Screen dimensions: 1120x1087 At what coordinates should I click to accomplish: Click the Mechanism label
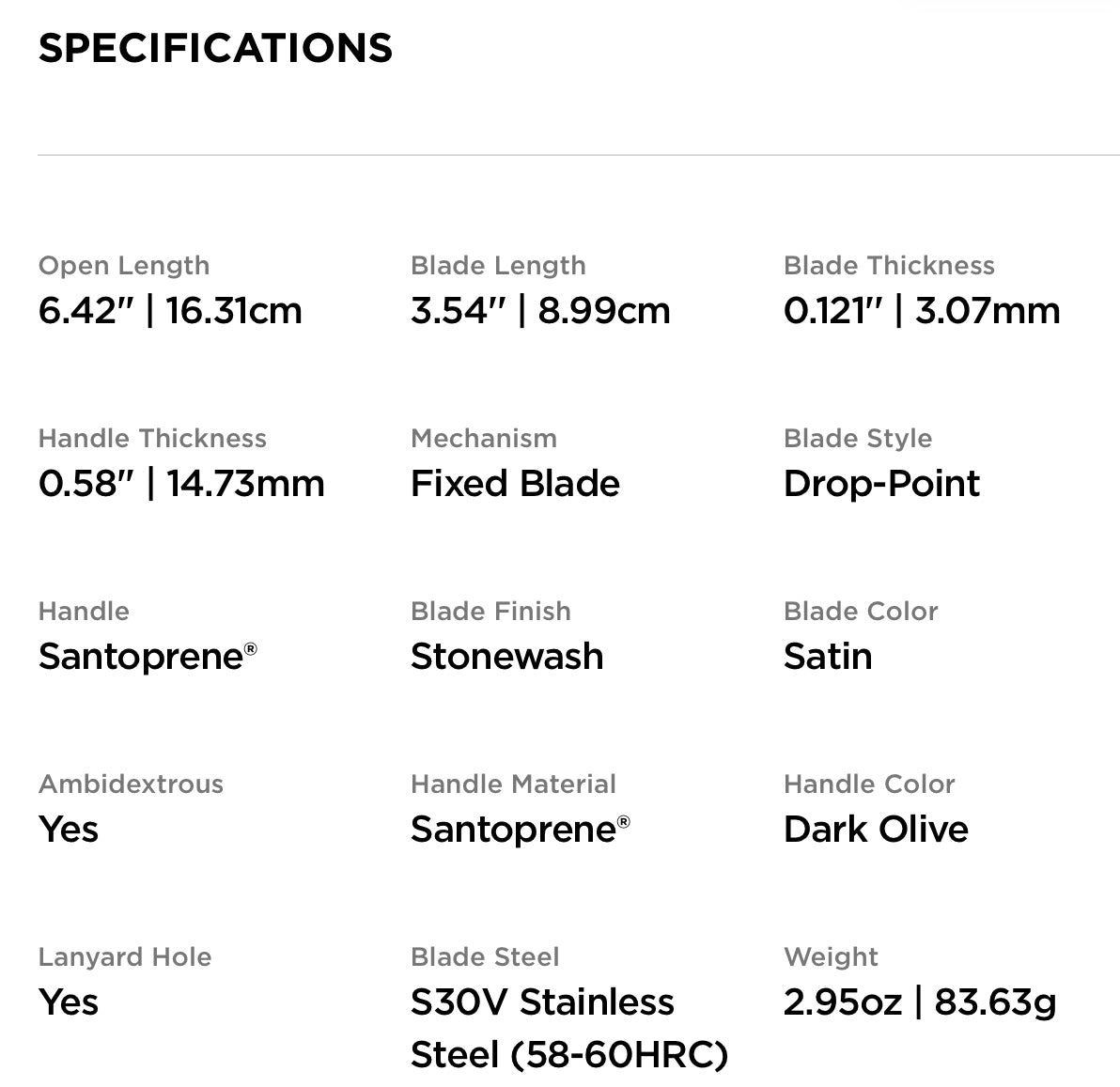tap(483, 439)
